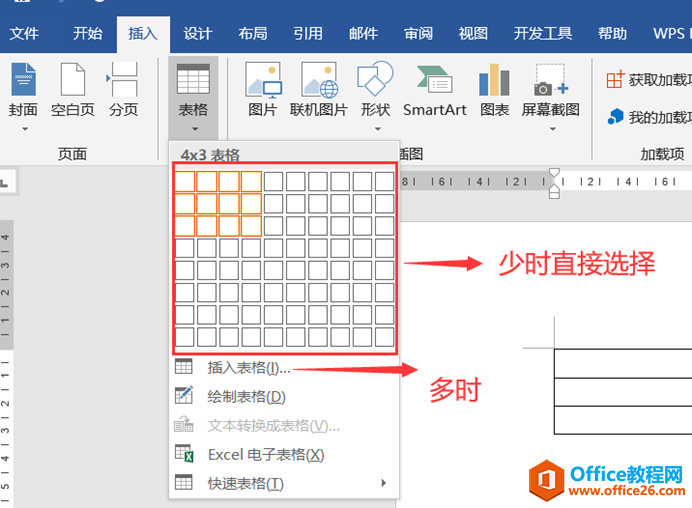Click the 形状 shapes icon
Viewport: 692px width, 508px height.
pyautogui.click(x=375, y=79)
